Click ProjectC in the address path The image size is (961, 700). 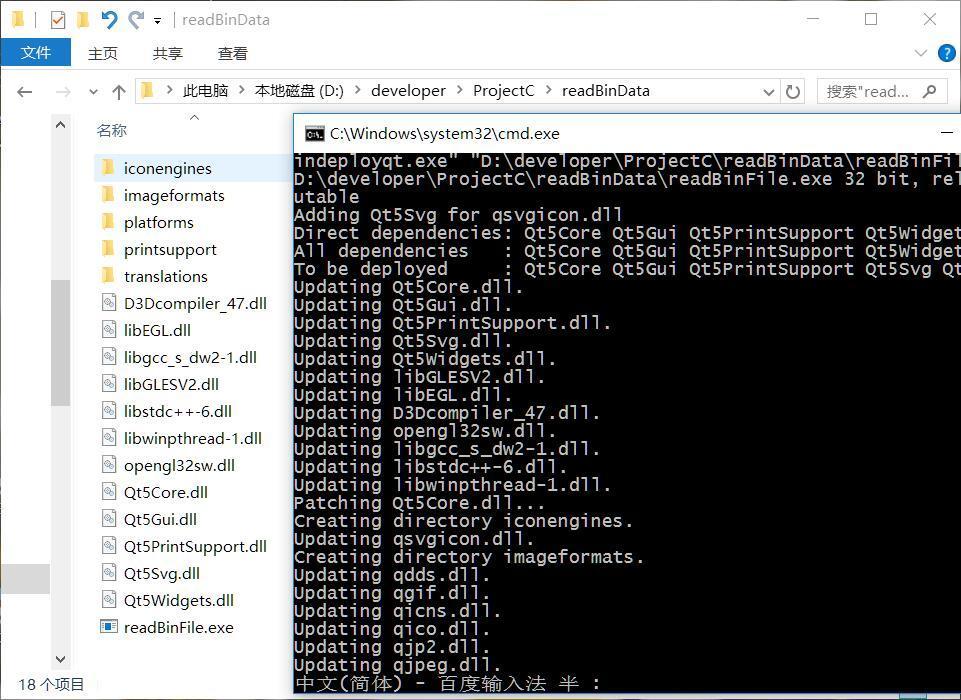[x=504, y=91]
